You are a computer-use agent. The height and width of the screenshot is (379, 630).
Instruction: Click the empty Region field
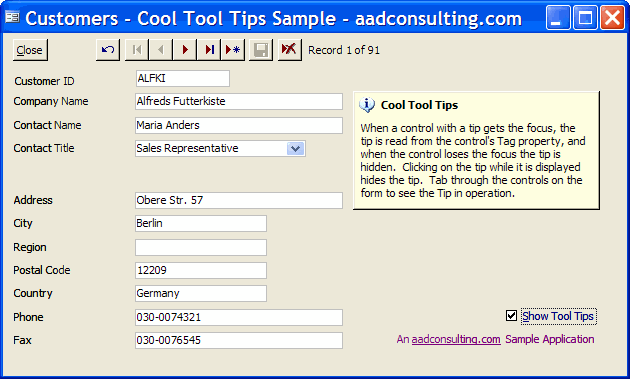[x=201, y=247]
